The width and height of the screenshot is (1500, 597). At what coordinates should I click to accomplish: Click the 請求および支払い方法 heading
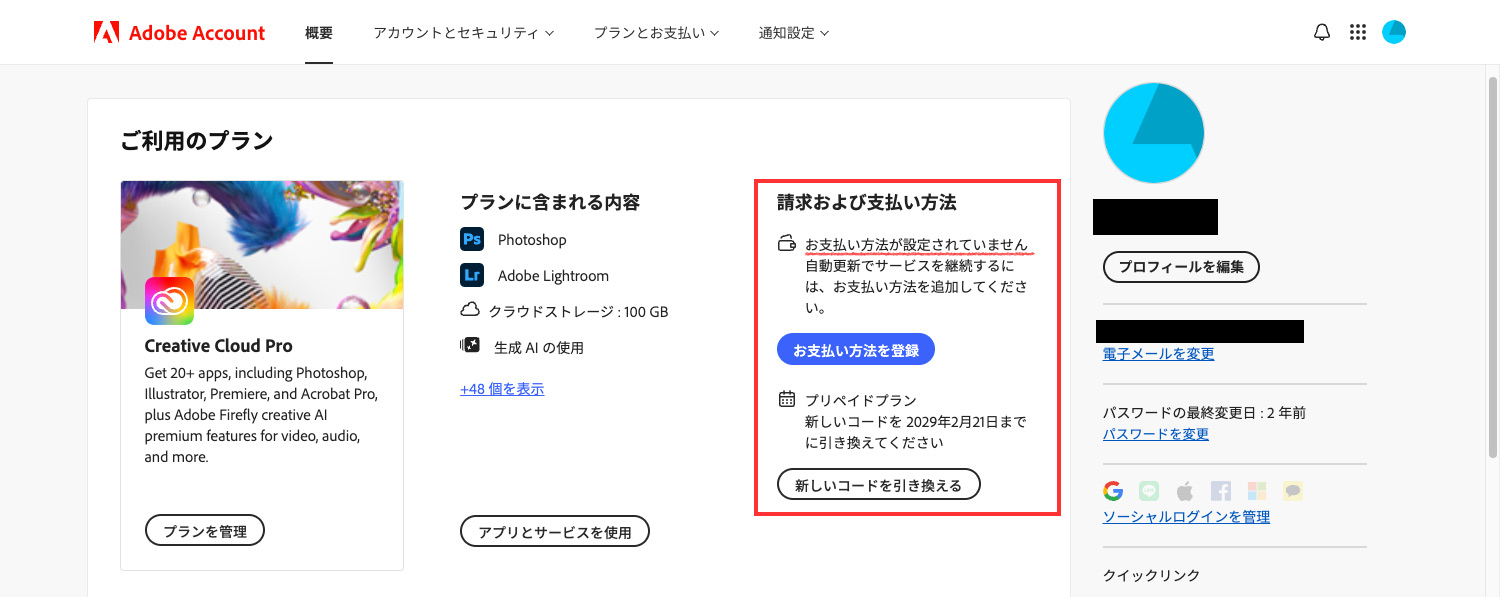click(x=867, y=202)
